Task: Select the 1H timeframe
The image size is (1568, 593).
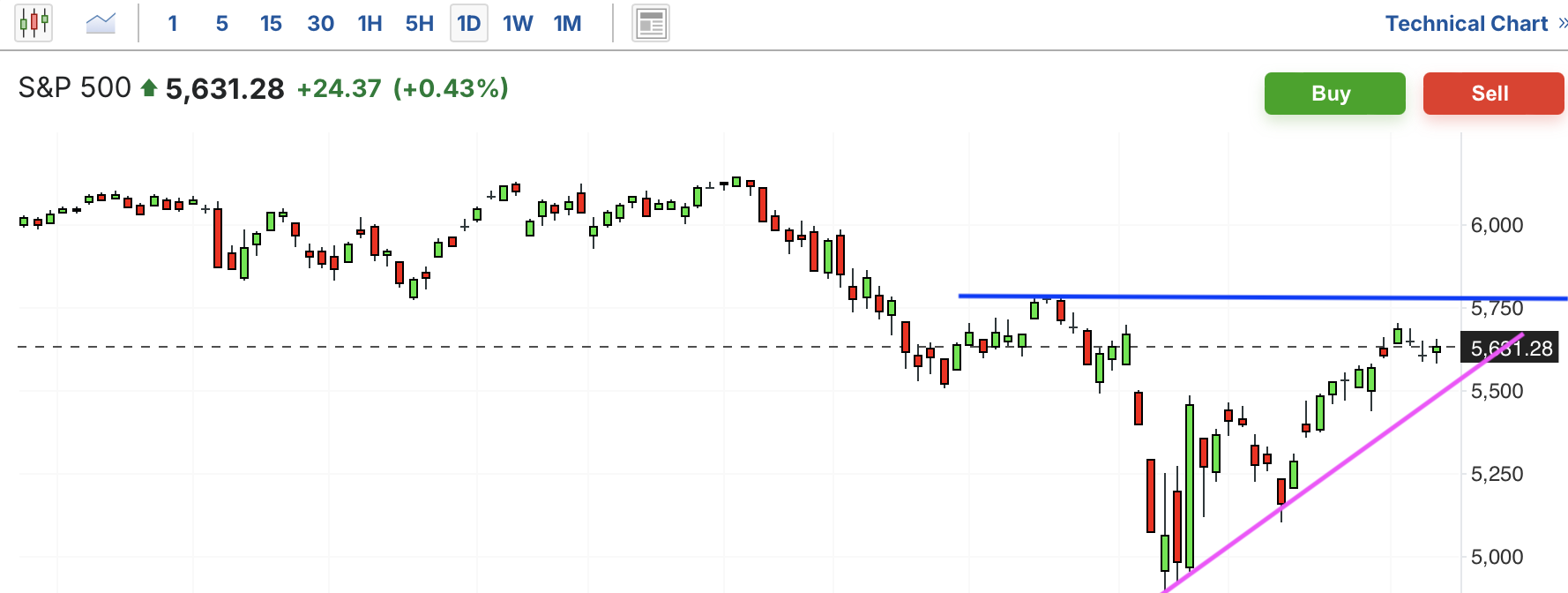Action: click(x=370, y=24)
